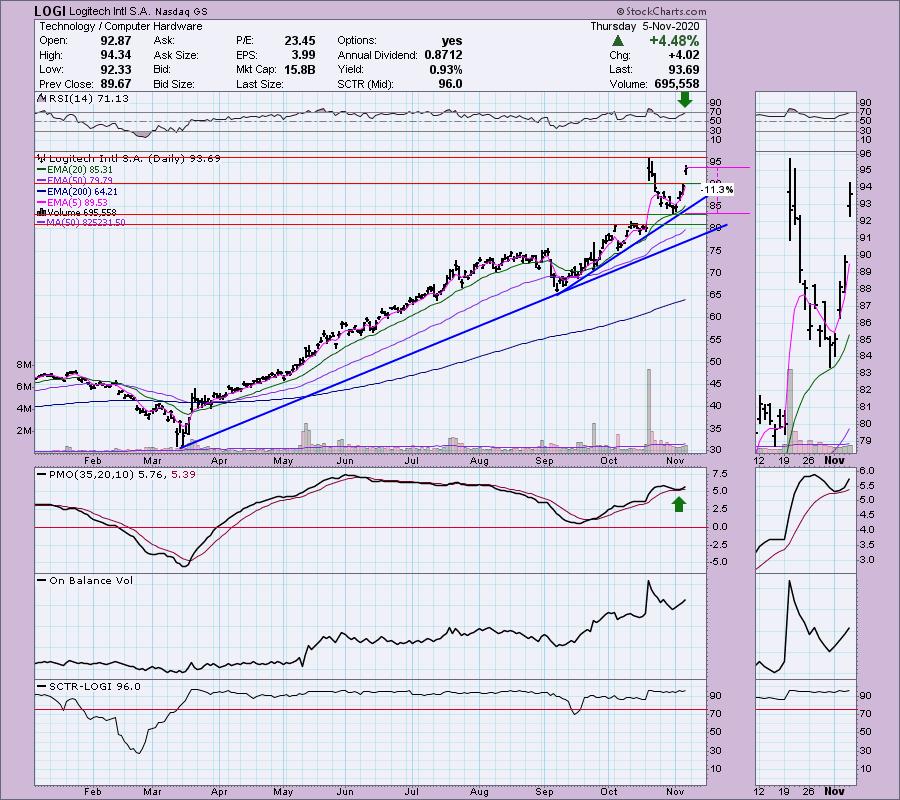Click the 'EMA(5) 89.53' legend entry
900x800 pixels.
[x=78, y=202]
